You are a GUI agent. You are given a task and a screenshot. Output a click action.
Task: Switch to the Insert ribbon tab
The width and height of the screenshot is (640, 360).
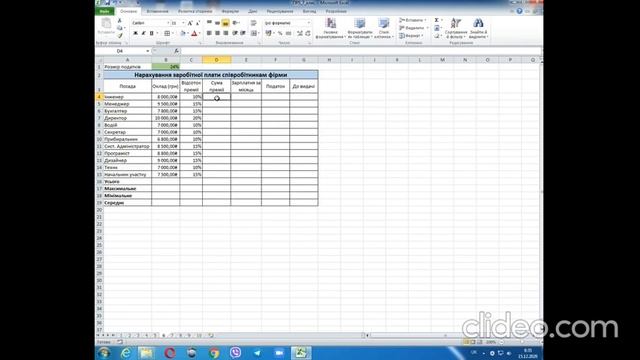pyautogui.click(x=157, y=11)
